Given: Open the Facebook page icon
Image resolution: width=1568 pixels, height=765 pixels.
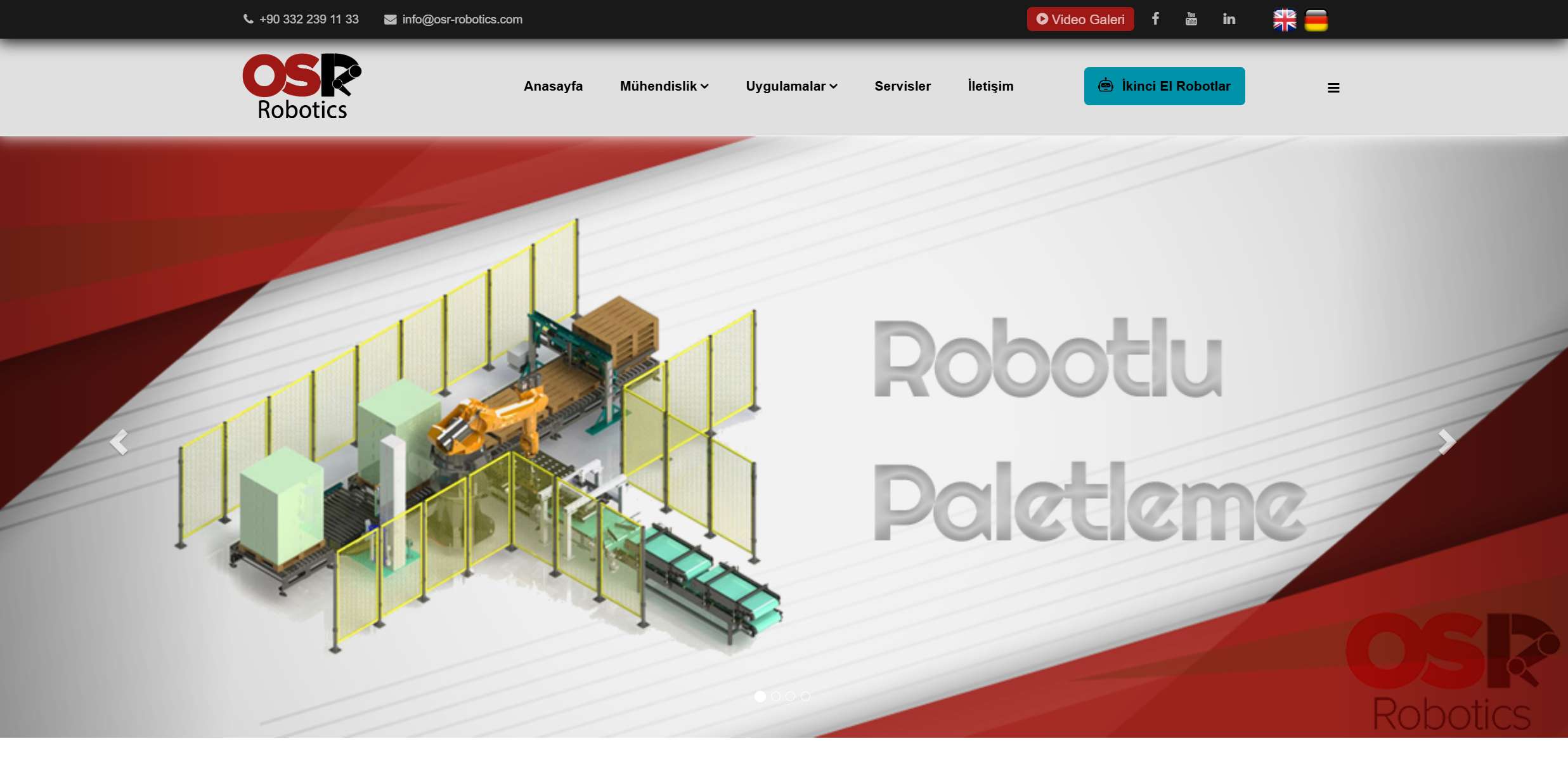Looking at the screenshot, I should click(1155, 19).
